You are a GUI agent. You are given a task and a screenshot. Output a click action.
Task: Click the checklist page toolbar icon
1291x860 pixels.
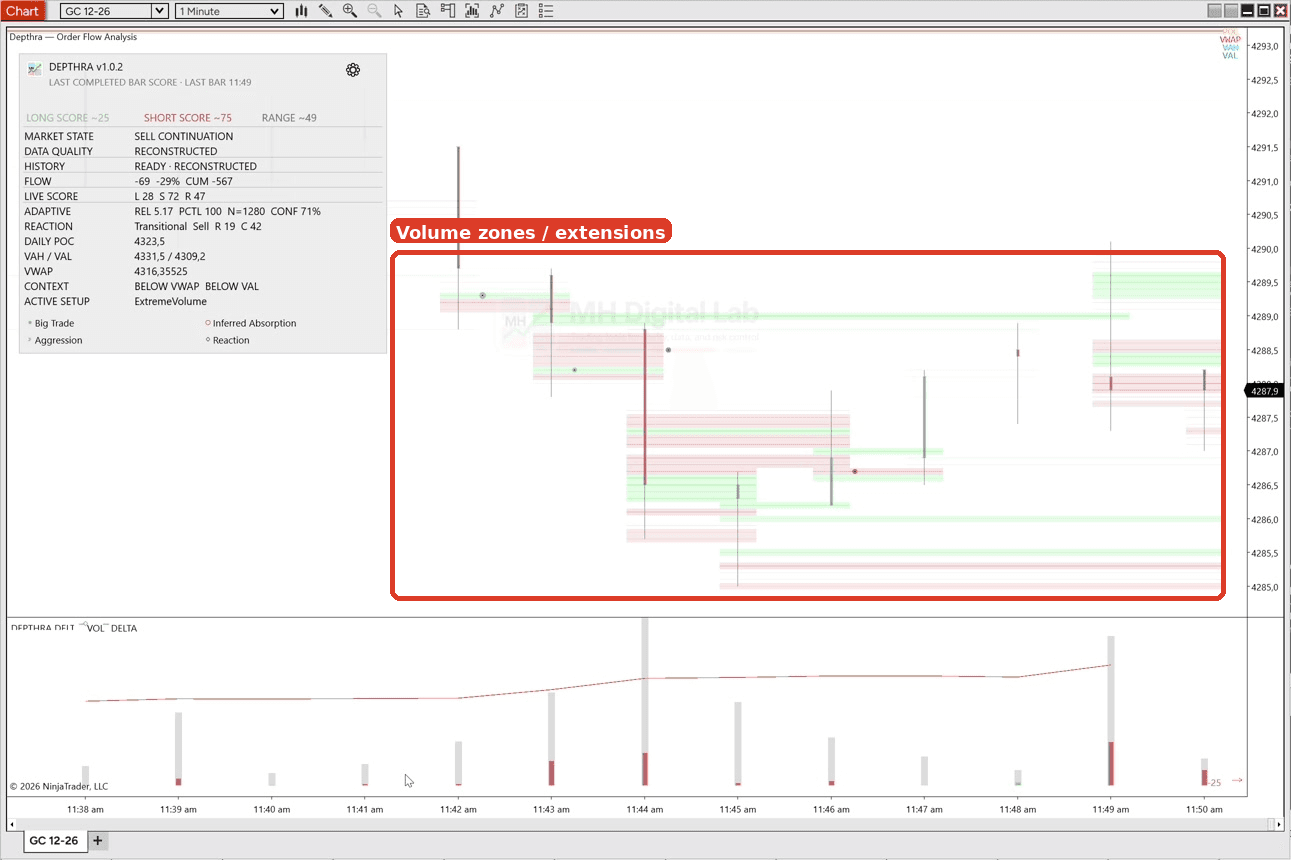(x=521, y=11)
